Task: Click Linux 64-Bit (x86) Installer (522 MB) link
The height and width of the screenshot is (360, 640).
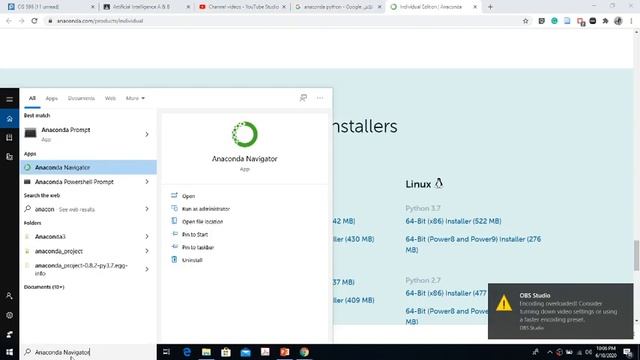Action: pos(453,221)
